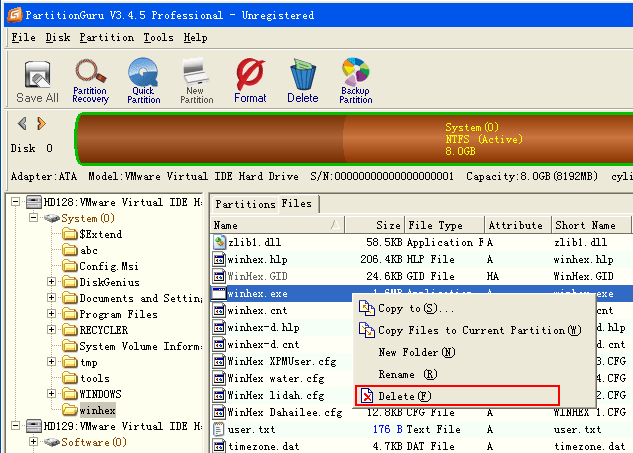Select the winhex-d.hlp file row
Screen dimensions: 633x453
tap(283, 327)
